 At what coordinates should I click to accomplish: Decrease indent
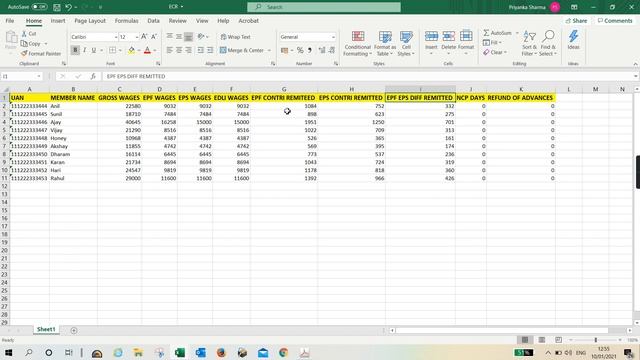click(200, 50)
